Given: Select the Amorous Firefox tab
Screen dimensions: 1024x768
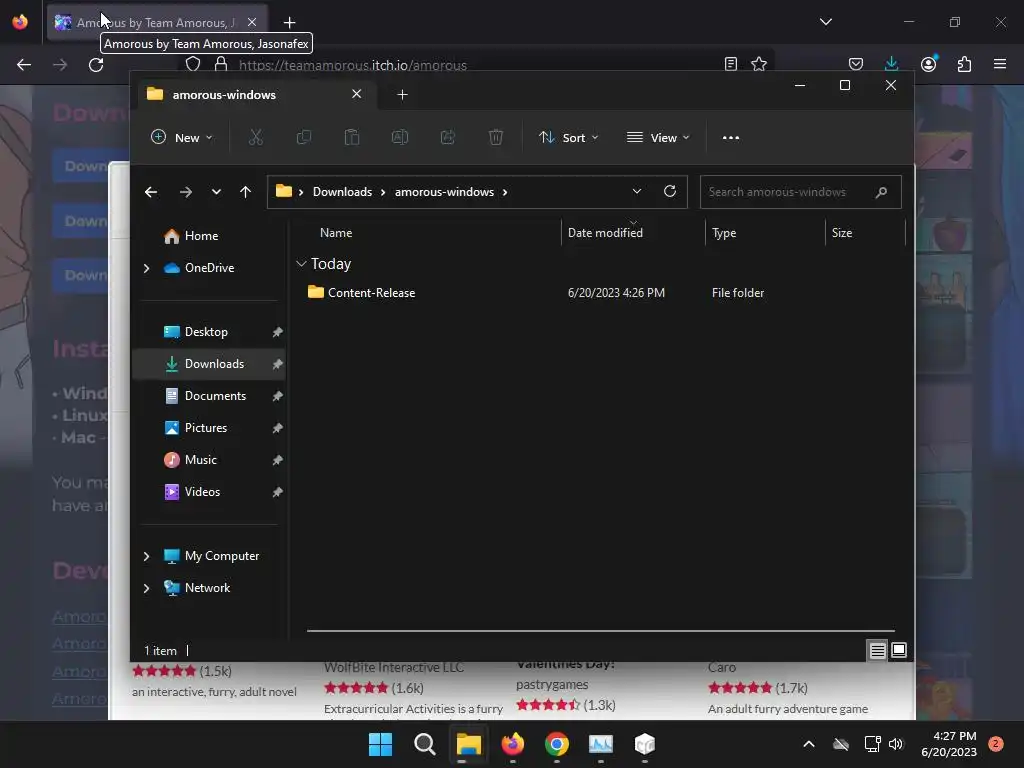Looking at the screenshot, I should [x=155, y=23].
